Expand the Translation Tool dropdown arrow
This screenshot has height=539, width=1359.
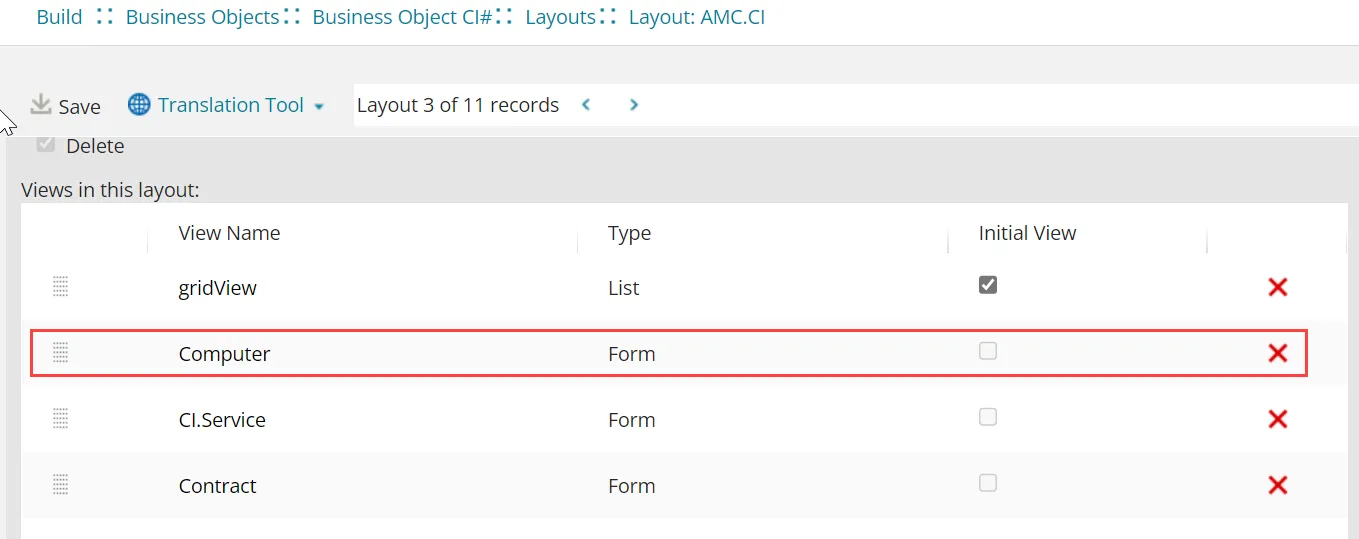tap(319, 106)
